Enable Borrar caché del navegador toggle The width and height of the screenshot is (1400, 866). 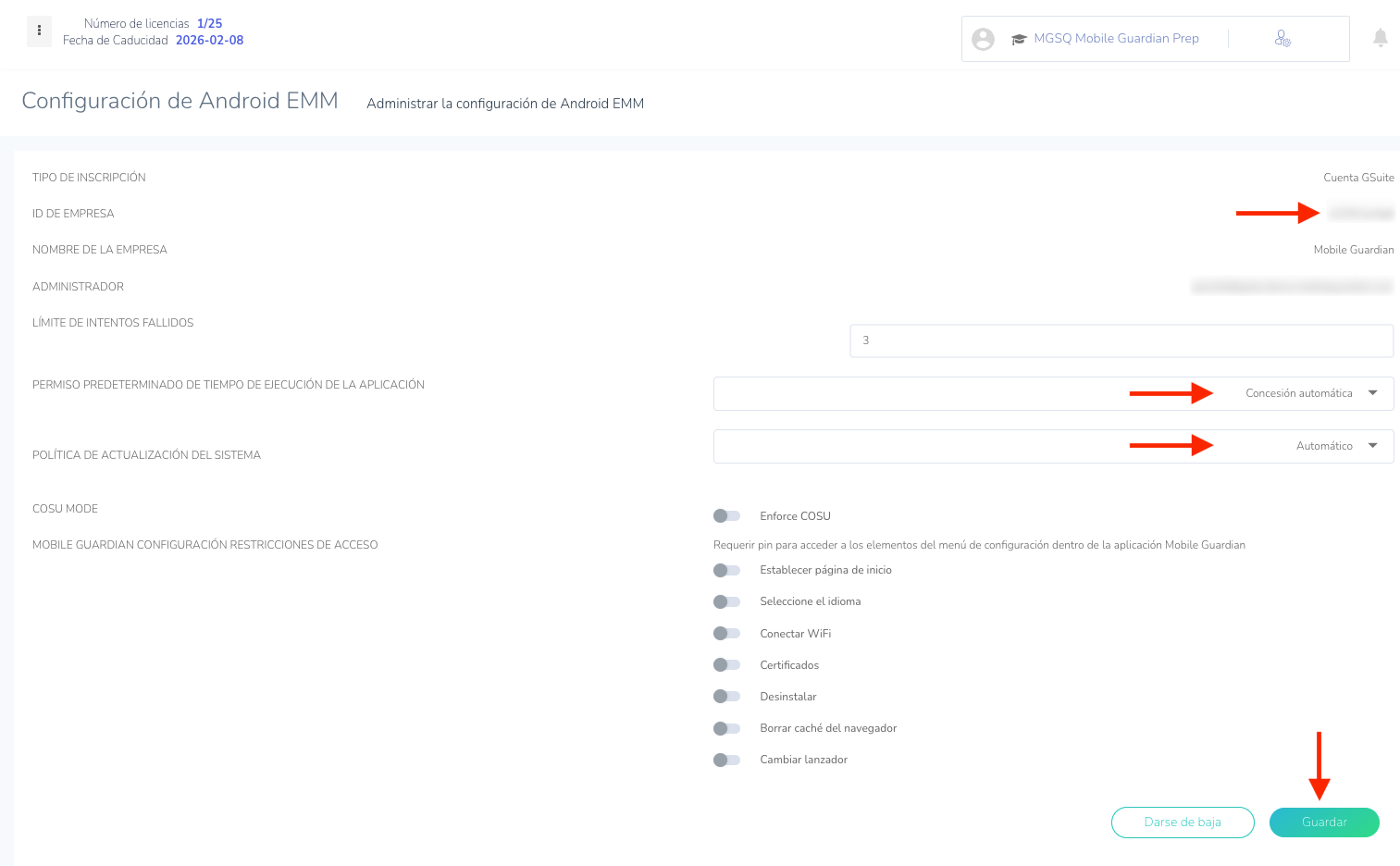click(x=727, y=729)
